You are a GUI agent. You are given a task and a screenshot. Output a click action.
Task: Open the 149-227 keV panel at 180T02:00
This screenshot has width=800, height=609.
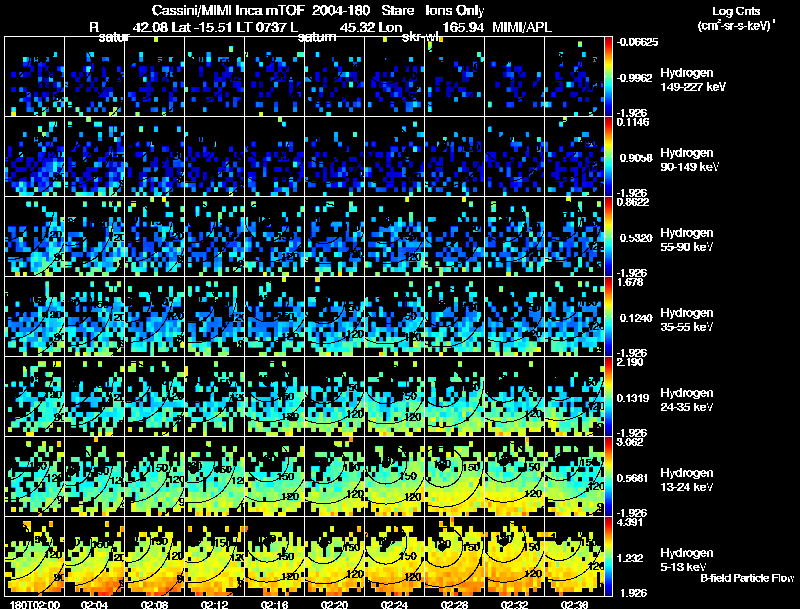coord(35,76)
